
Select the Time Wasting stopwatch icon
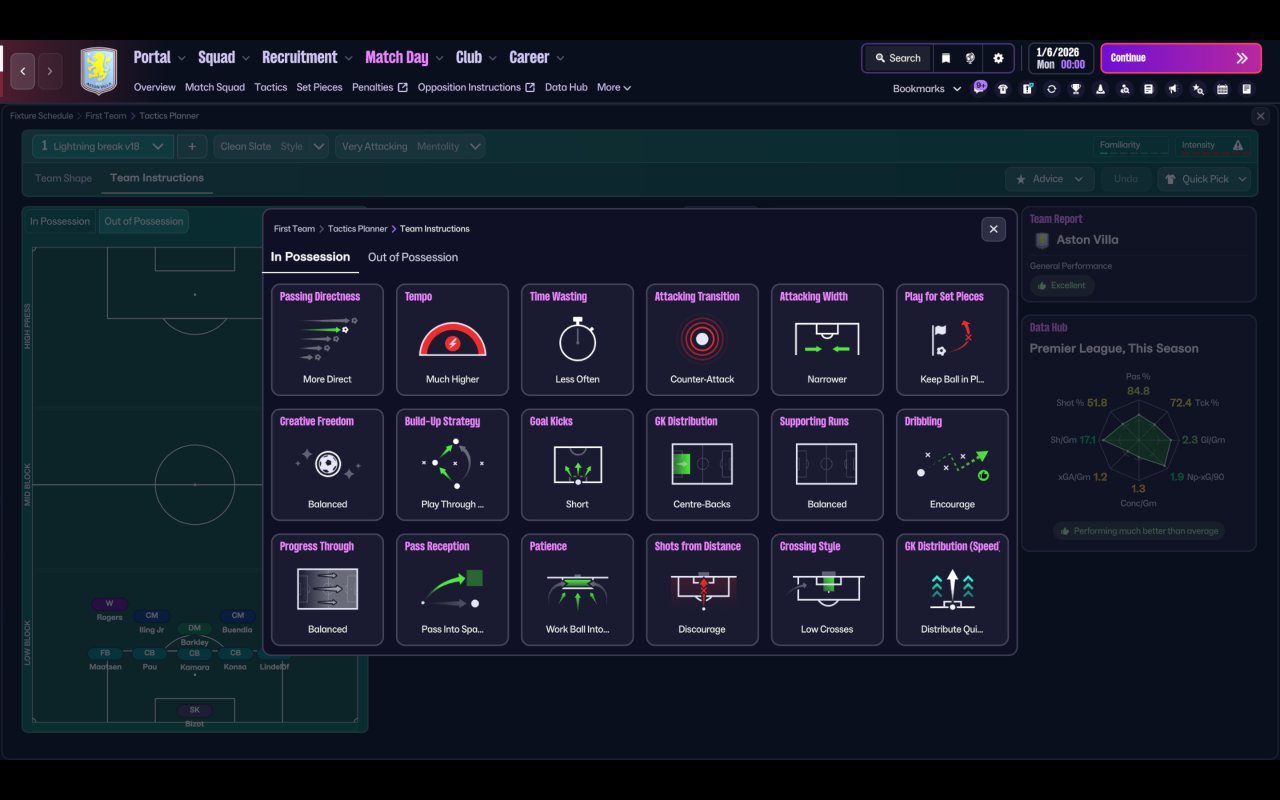(x=577, y=339)
